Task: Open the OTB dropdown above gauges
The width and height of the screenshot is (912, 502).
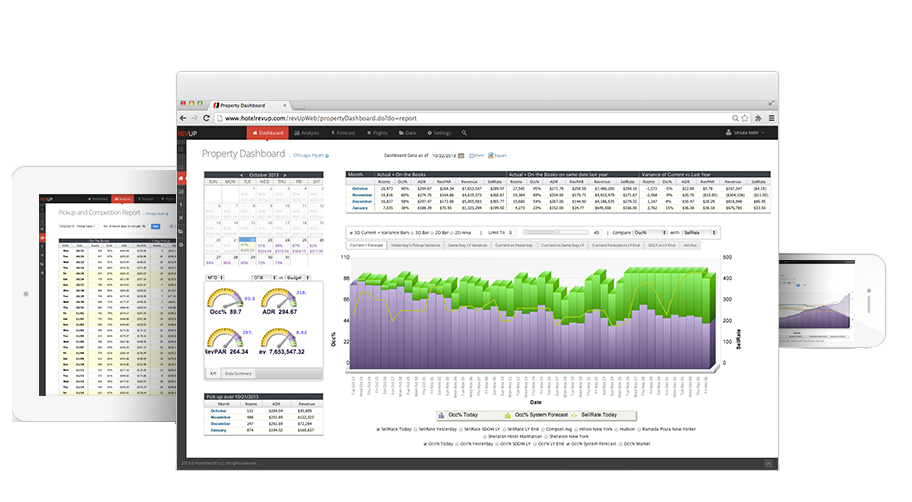Action: (264, 277)
